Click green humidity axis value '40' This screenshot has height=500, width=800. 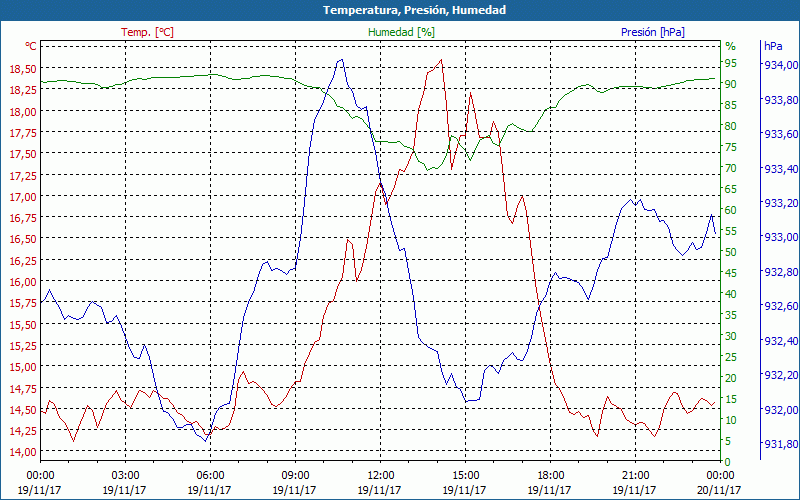pos(731,294)
